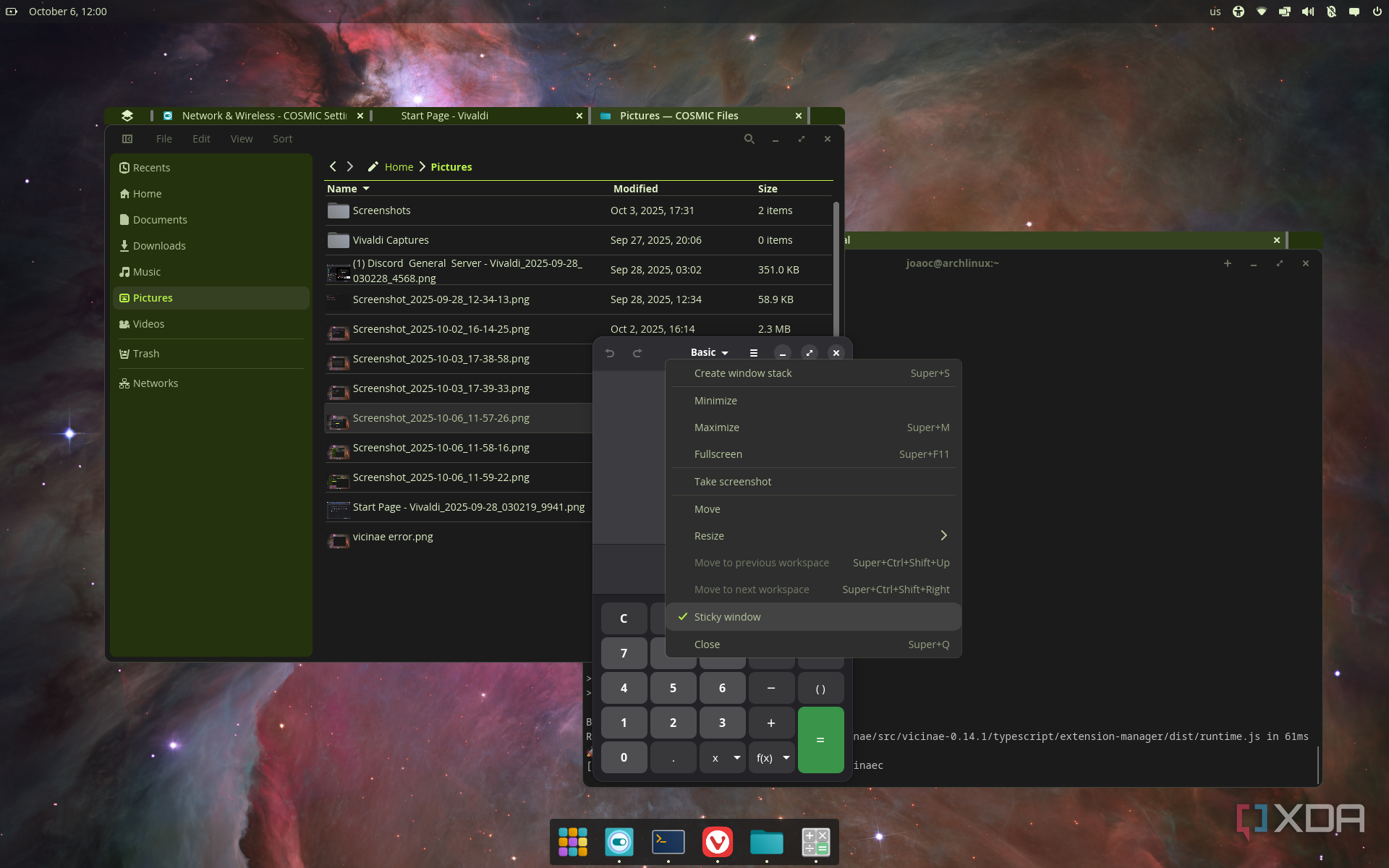The height and width of the screenshot is (868, 1389).
Task: Select the Screenshots folder row
Action: click(x=578, y=210)
